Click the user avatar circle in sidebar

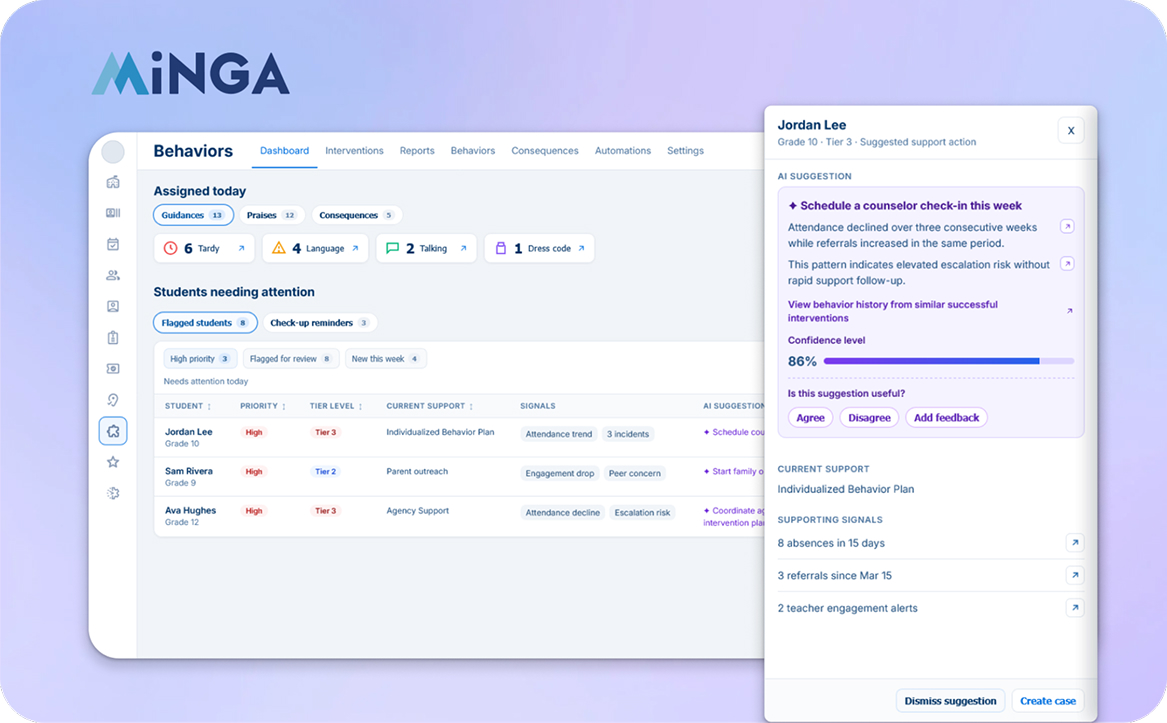coord(112,152)
